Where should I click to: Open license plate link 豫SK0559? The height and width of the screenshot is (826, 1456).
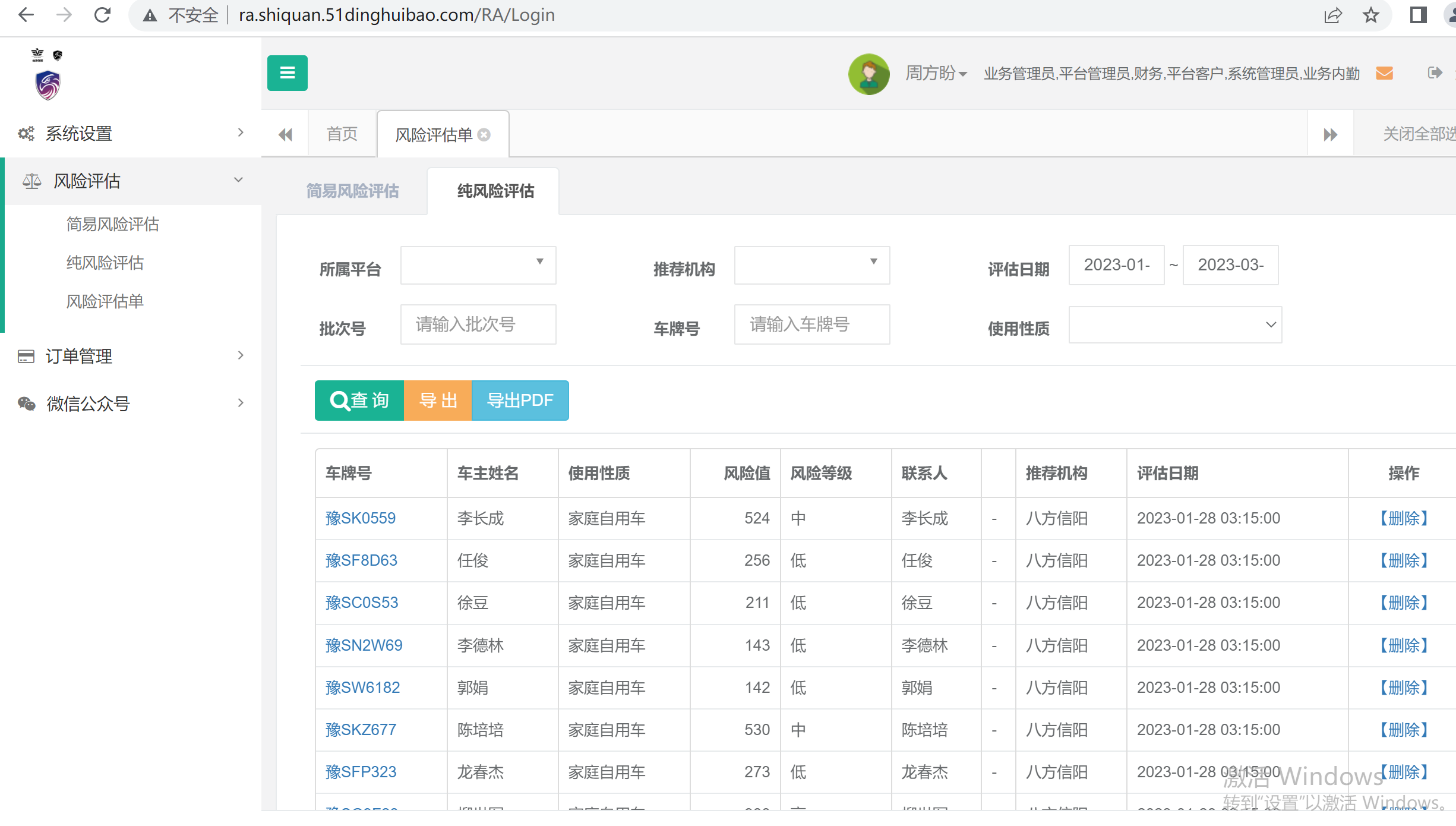[x=360, y=518]
